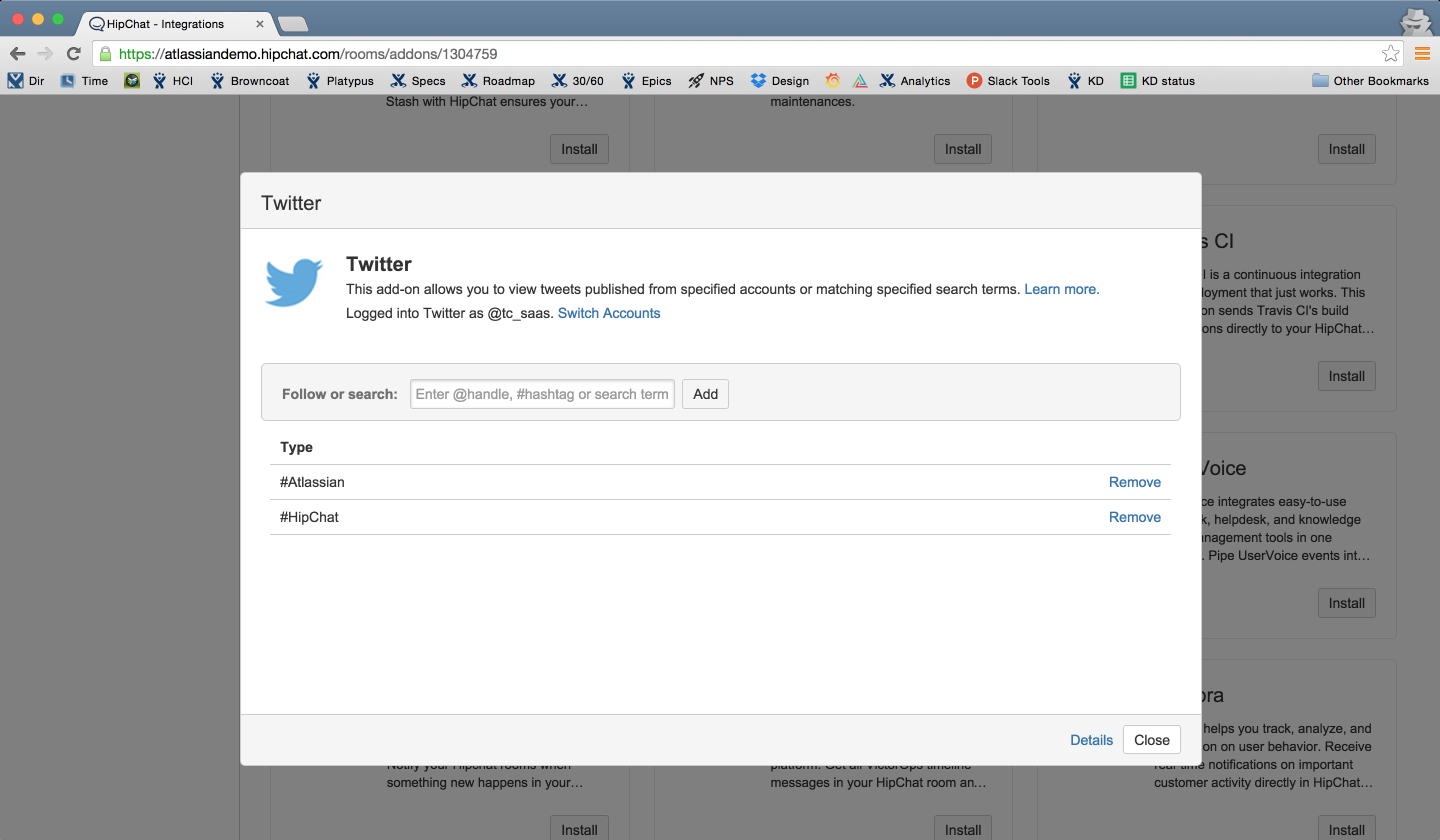Click the Switch Accounts link
The width and height of the screenshot is (1440, 840).
pyautogui.click(x=608, y=313)
